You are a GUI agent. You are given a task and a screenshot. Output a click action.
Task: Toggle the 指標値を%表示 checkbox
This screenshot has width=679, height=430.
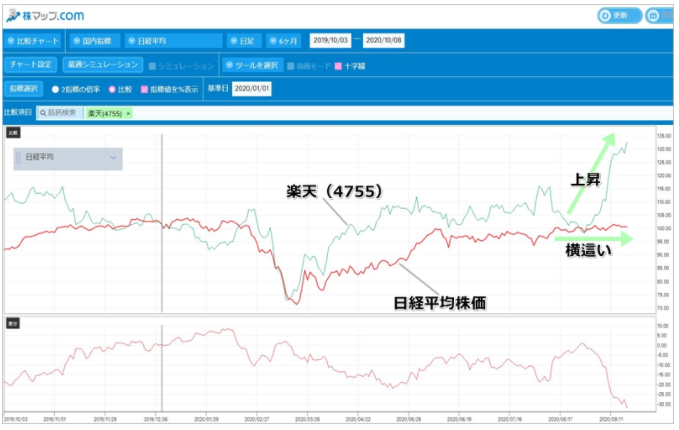click(x=145, y=90)
